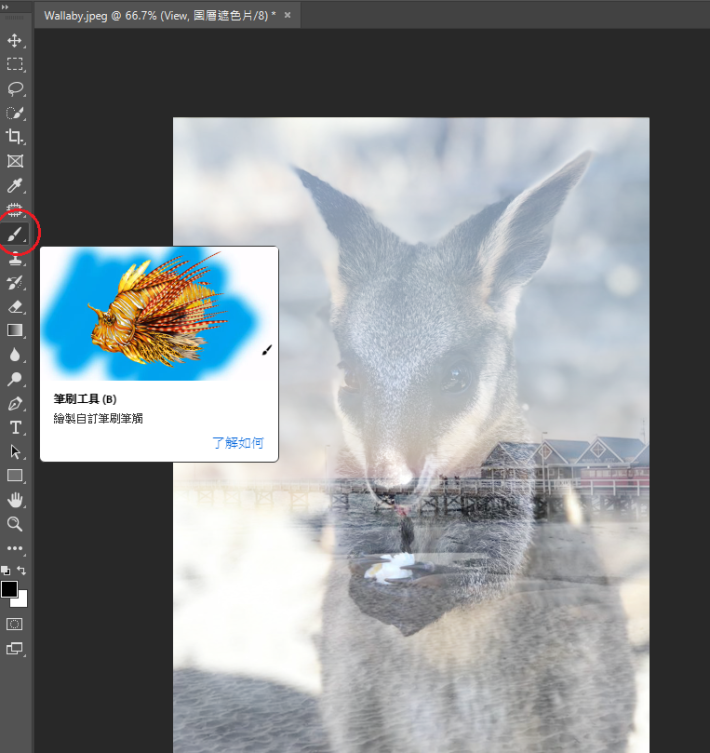
Task: Click 筆刷工具 (B) tooltip title
Action: pyautogui.click(x=85, y=399)
